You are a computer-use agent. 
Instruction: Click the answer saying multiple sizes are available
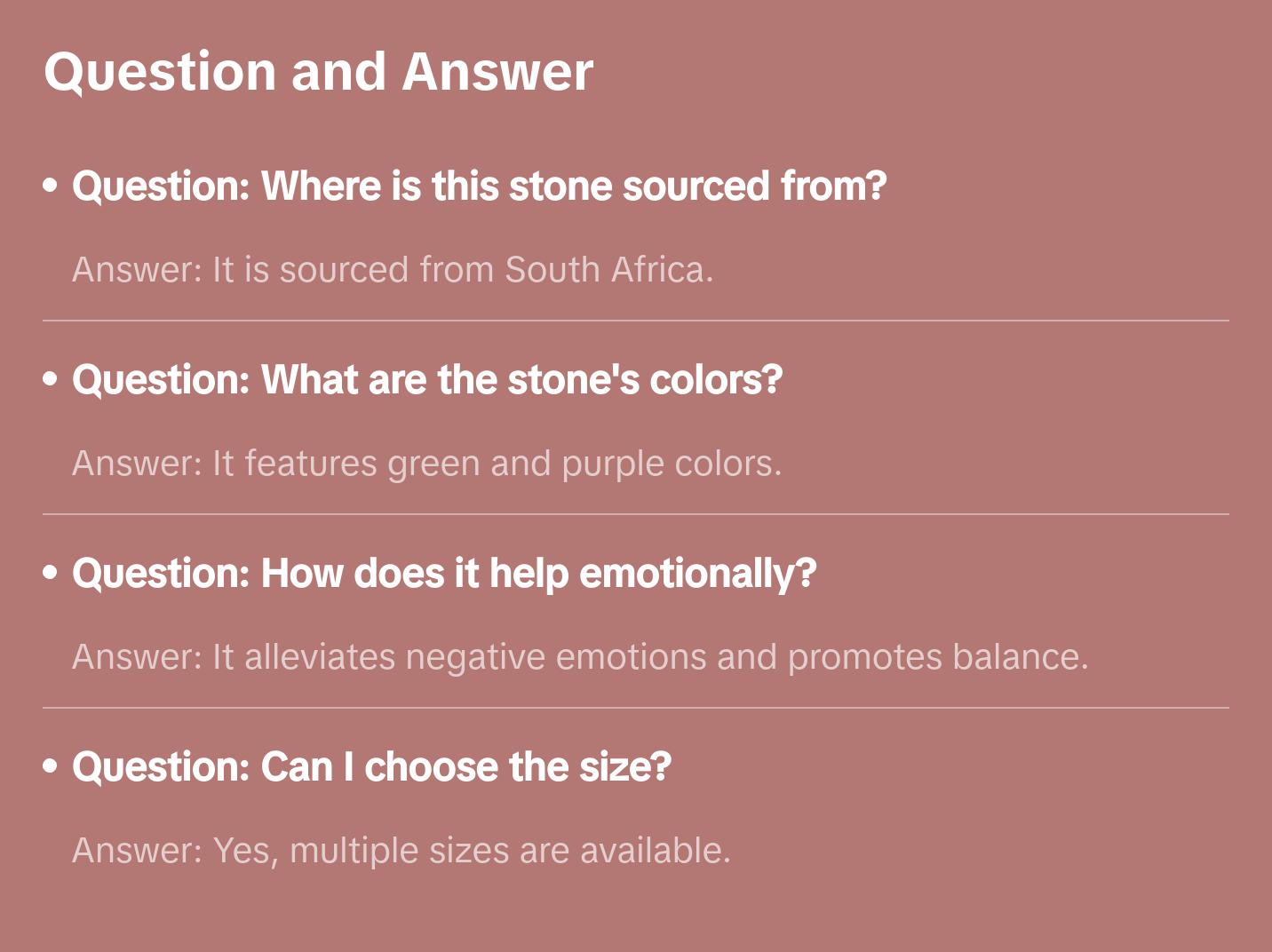(401, 851)
